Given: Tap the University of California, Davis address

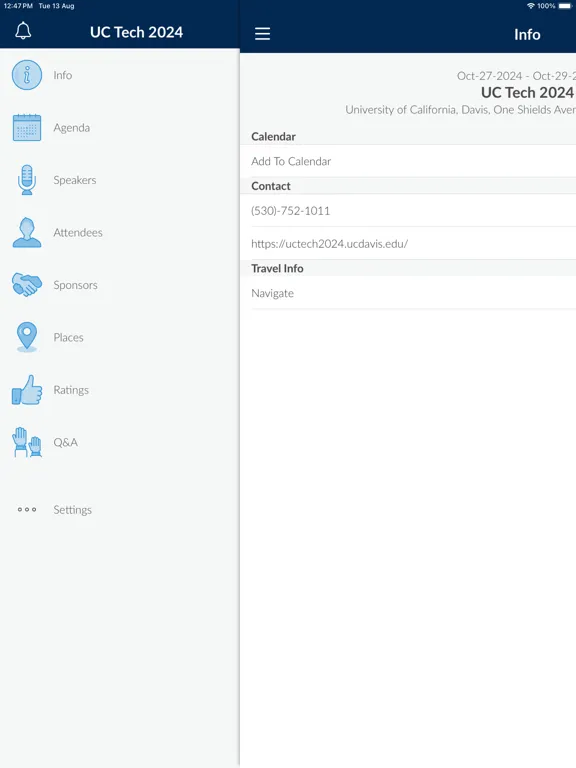Looking at the screenshot, I should [x=460, y=110].
